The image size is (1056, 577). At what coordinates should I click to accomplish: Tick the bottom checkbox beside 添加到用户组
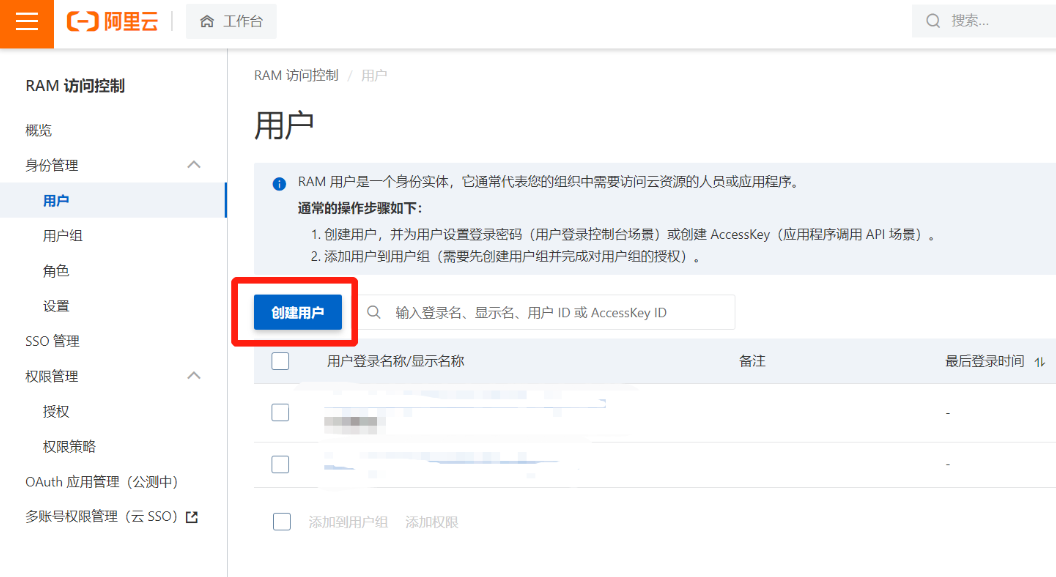pos(282,522)
